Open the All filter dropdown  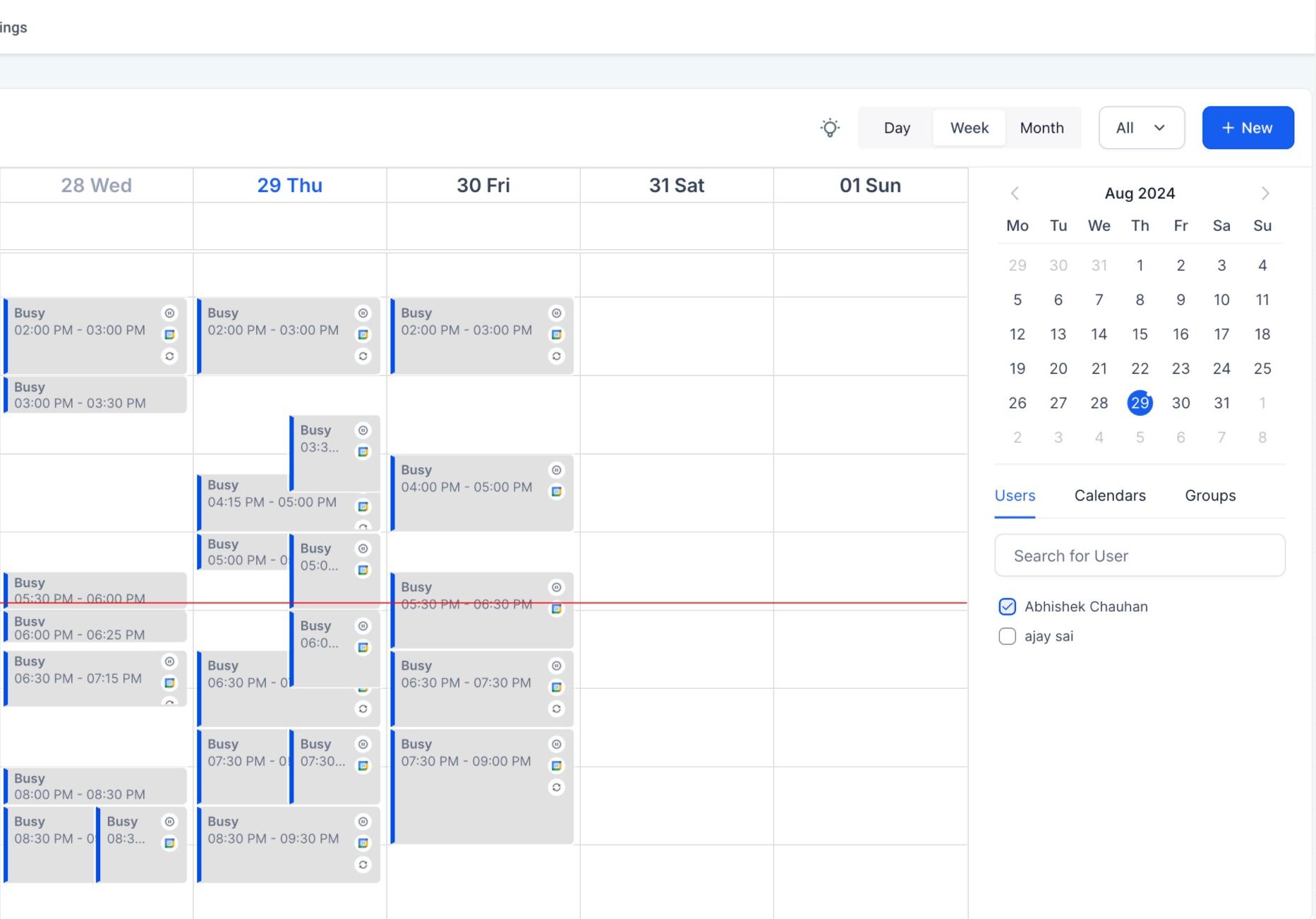1141,128
